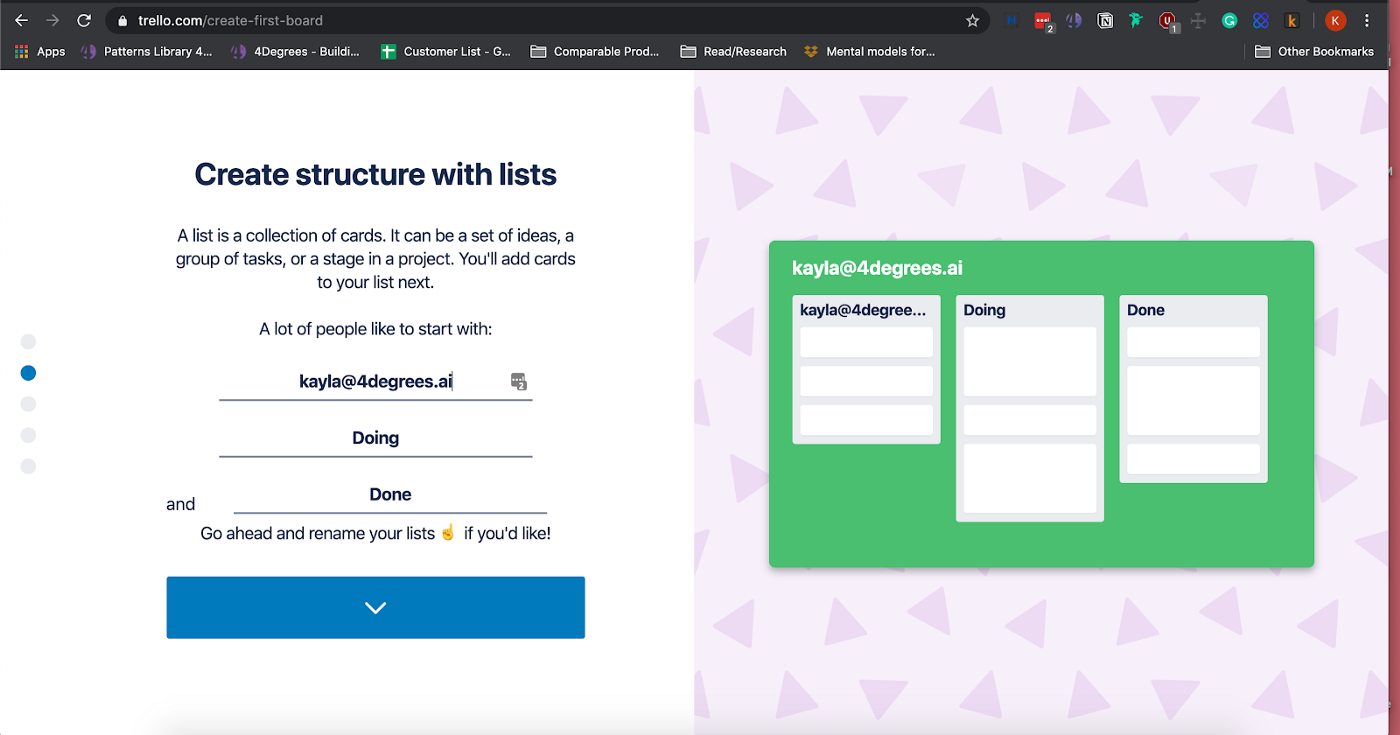
Task: Click the Done list header in preview
Action: (1146, 310)
